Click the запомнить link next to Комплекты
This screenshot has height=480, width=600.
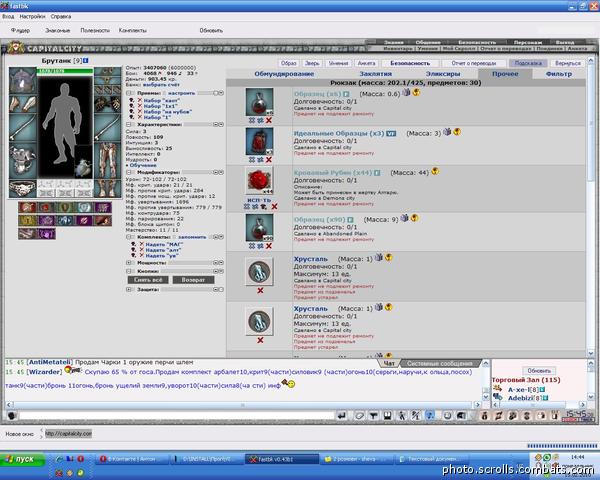pos(192,237)
